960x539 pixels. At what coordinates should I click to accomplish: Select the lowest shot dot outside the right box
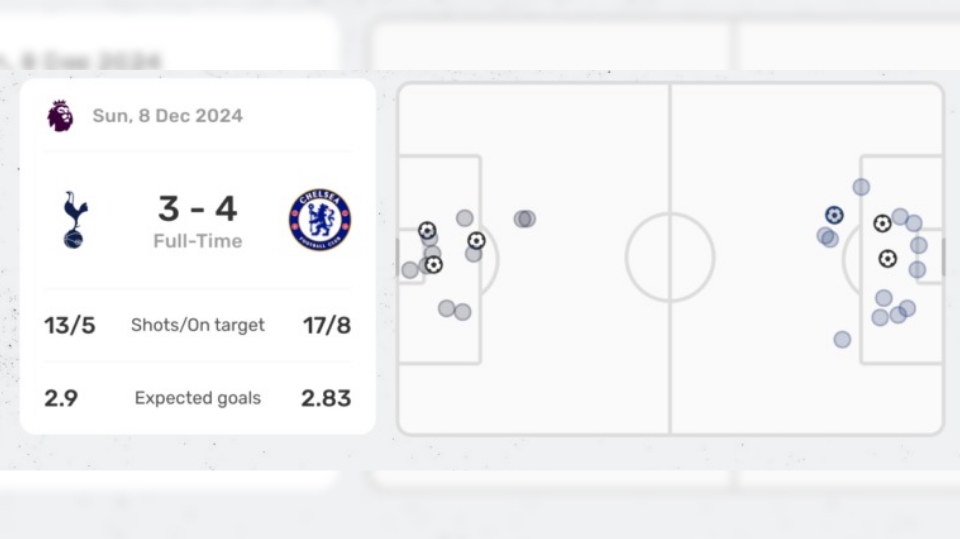coord(842,340)
